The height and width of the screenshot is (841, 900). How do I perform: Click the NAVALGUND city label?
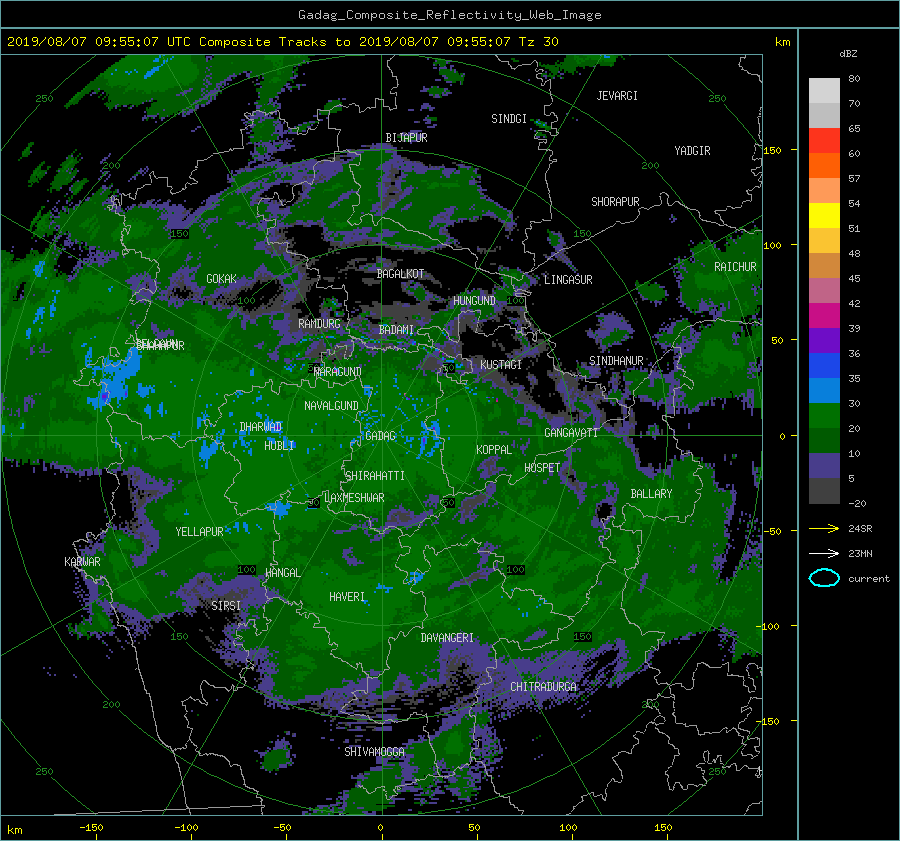tap(331, 406)
